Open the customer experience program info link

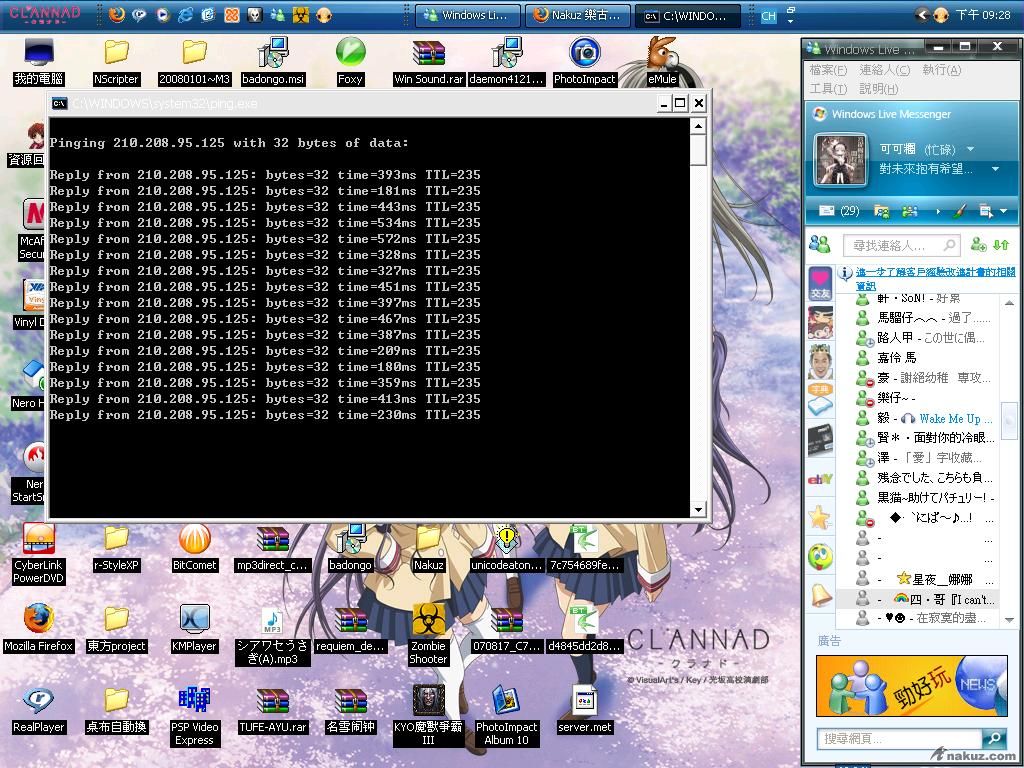tap(935, 278)
